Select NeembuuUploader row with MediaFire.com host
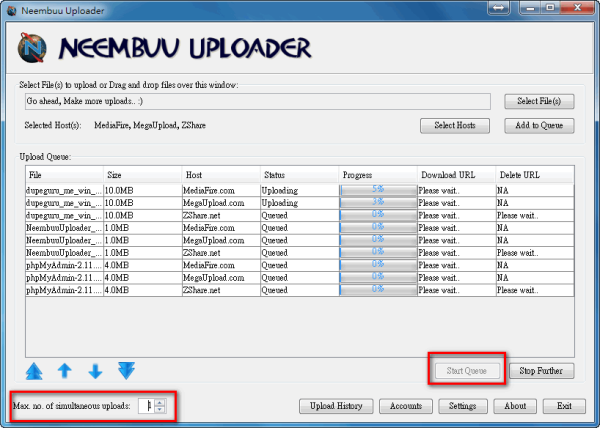 300,228
